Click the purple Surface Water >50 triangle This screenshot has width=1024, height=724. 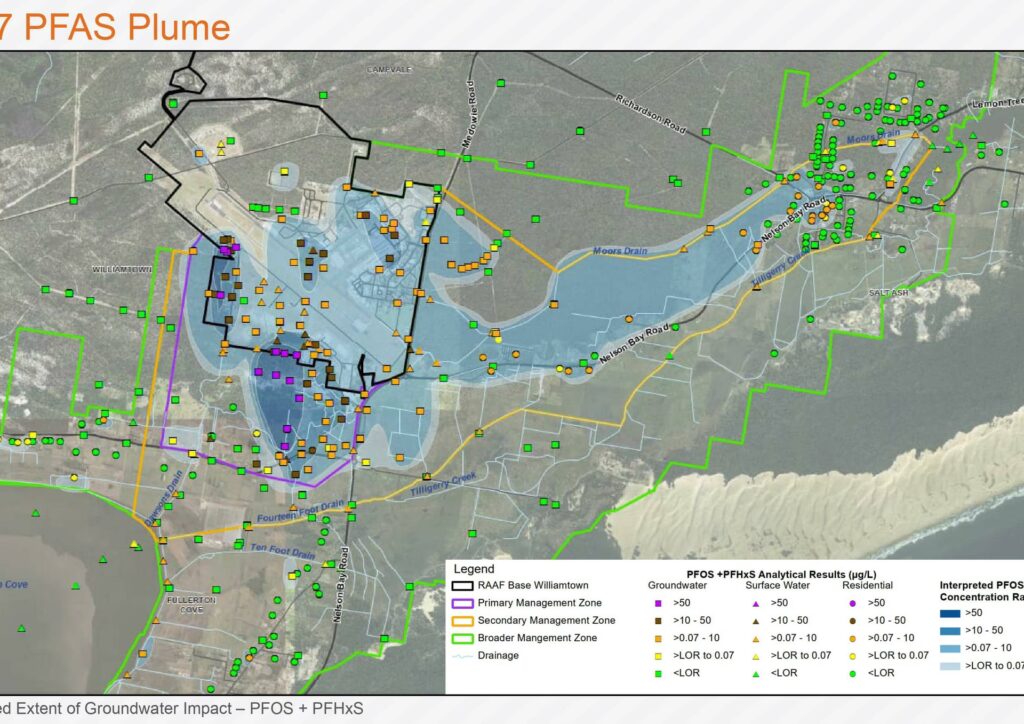(756, 603)
